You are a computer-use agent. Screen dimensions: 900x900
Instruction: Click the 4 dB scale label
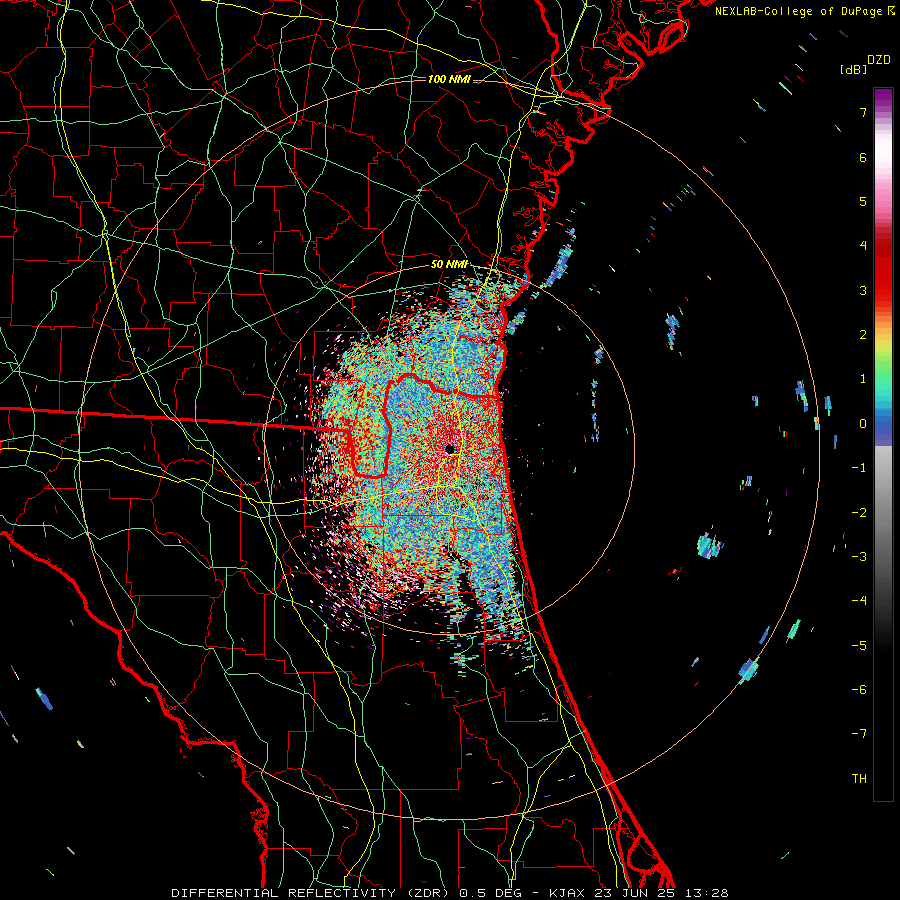pos(863,246)
